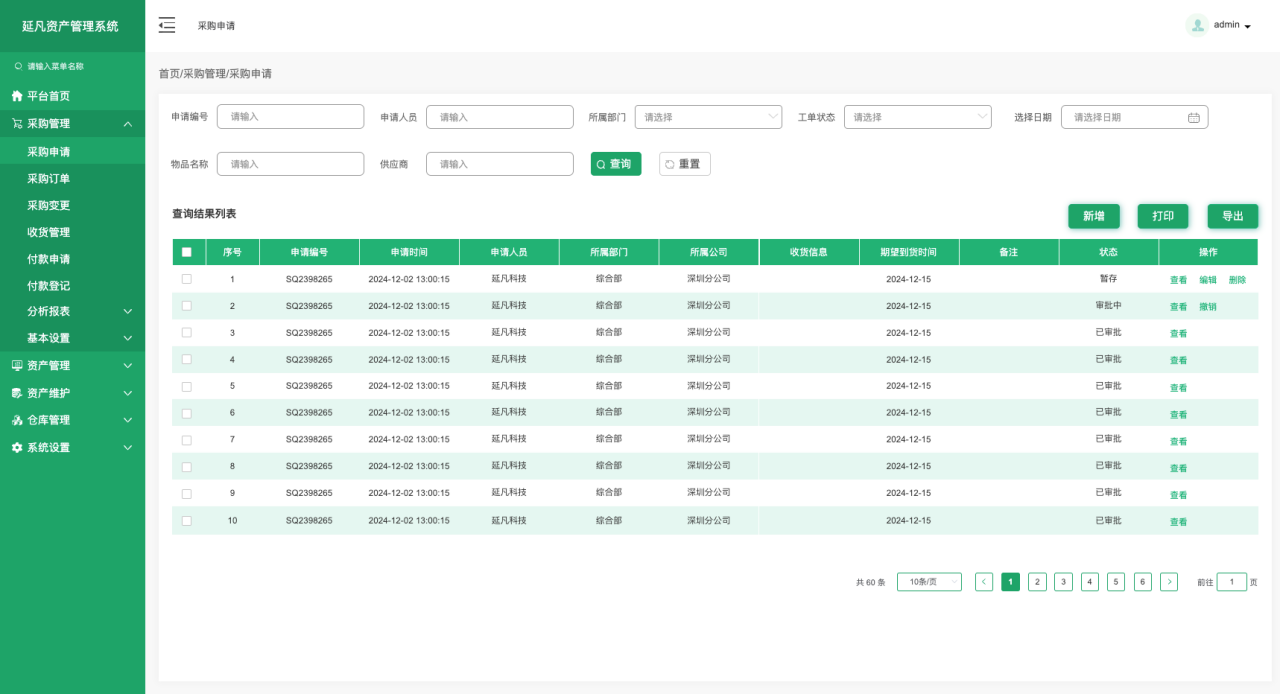
Task: Click the 平台首页 home icon
Action: [17, 96]
